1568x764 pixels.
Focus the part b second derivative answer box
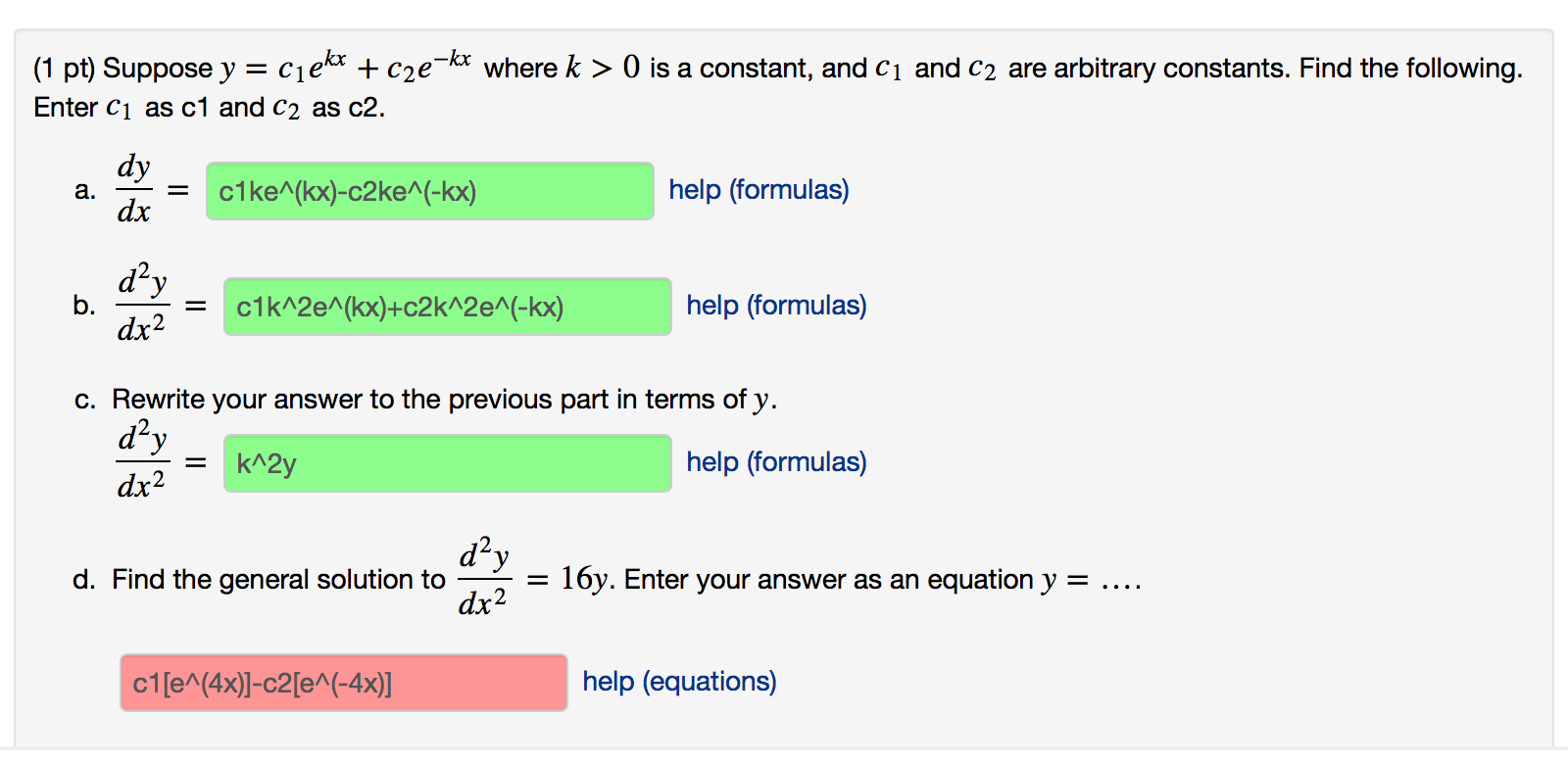tap(447, 307)
